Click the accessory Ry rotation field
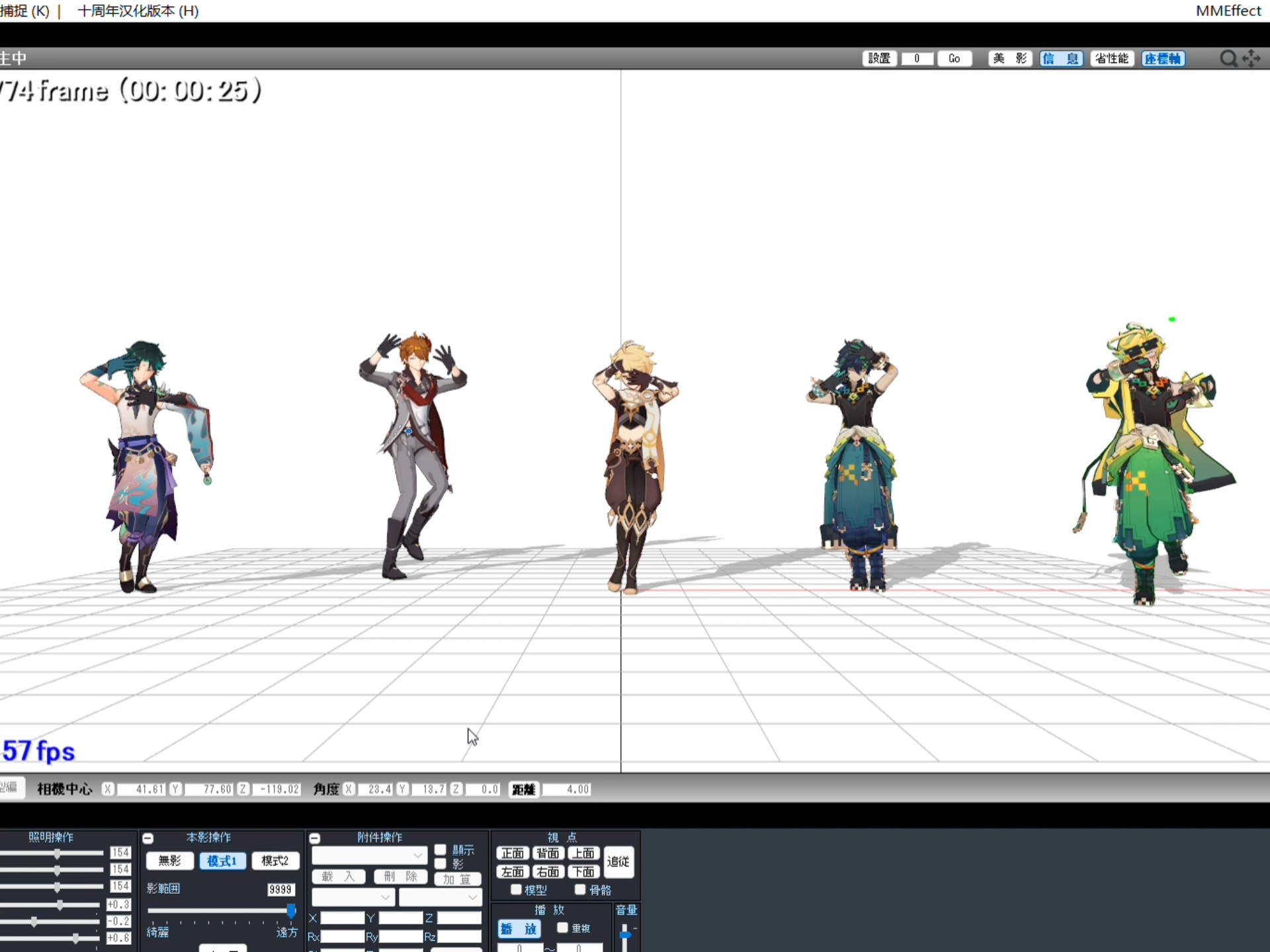Viewport: 1270px width, 952px height. 400,937
